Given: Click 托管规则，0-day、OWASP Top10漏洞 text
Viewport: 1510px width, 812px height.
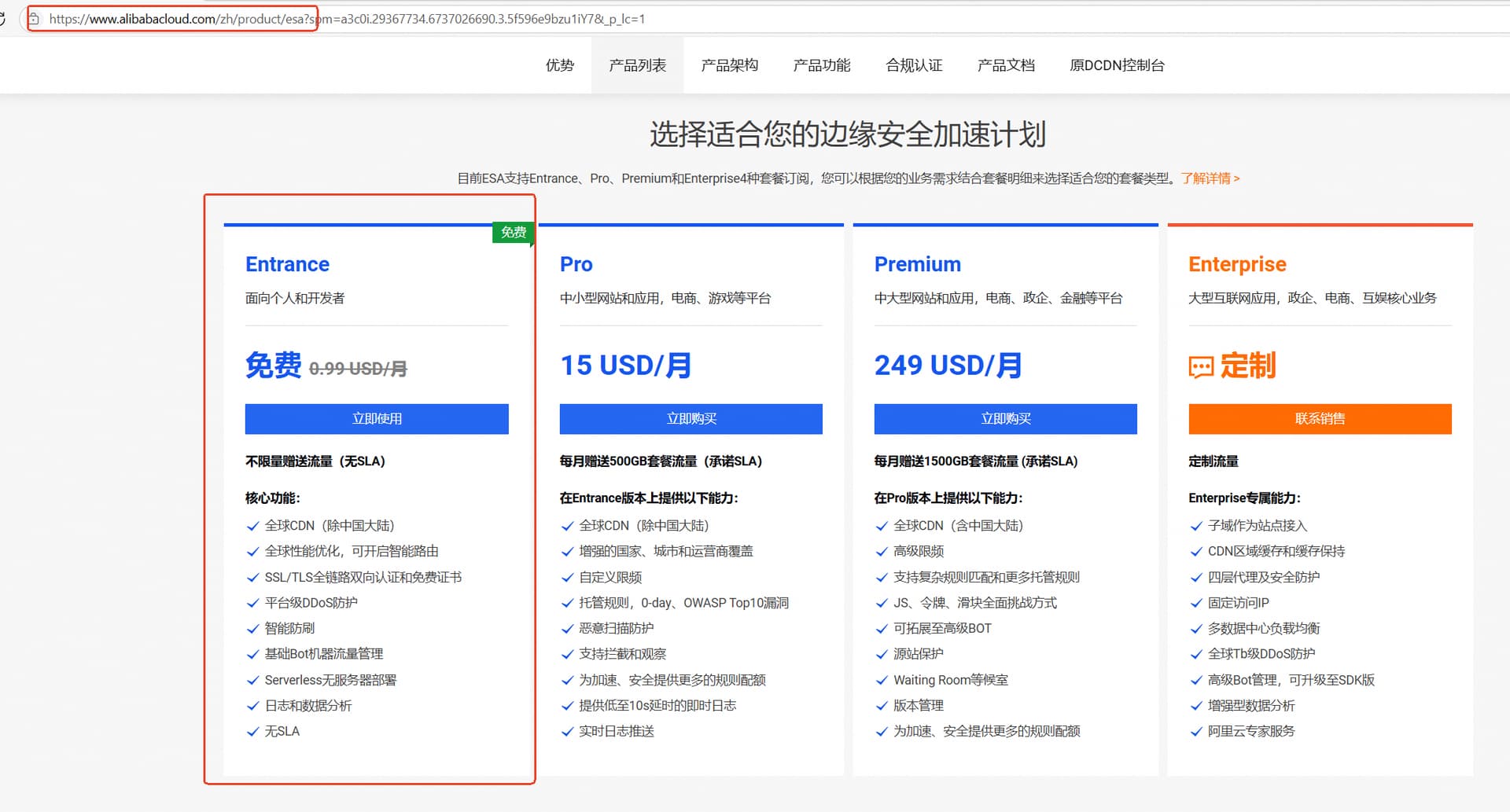Looking at the screenshot, I should (x=683, y=603).
